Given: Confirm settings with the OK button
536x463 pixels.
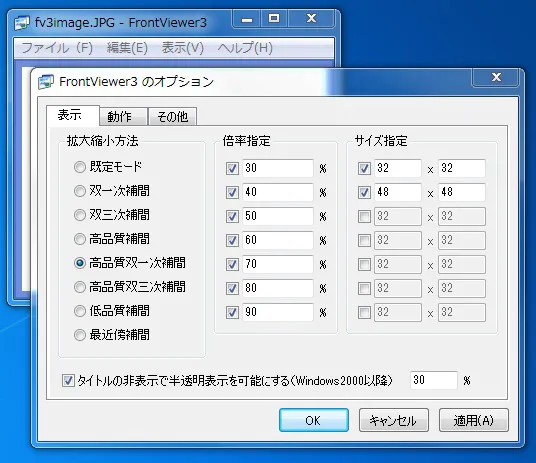Looking at the screenshot, I should point(314,420).
